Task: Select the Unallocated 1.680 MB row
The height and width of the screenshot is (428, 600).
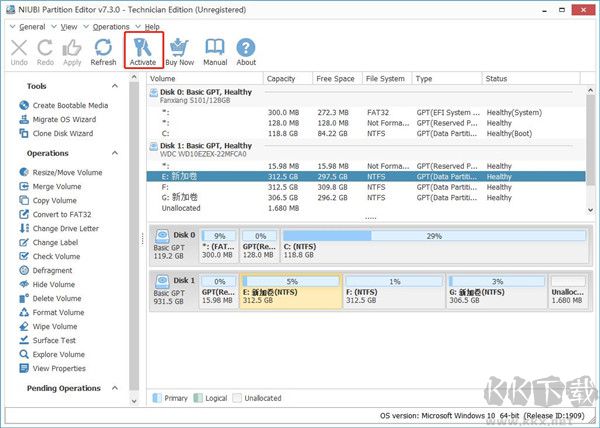Action: 366,208
